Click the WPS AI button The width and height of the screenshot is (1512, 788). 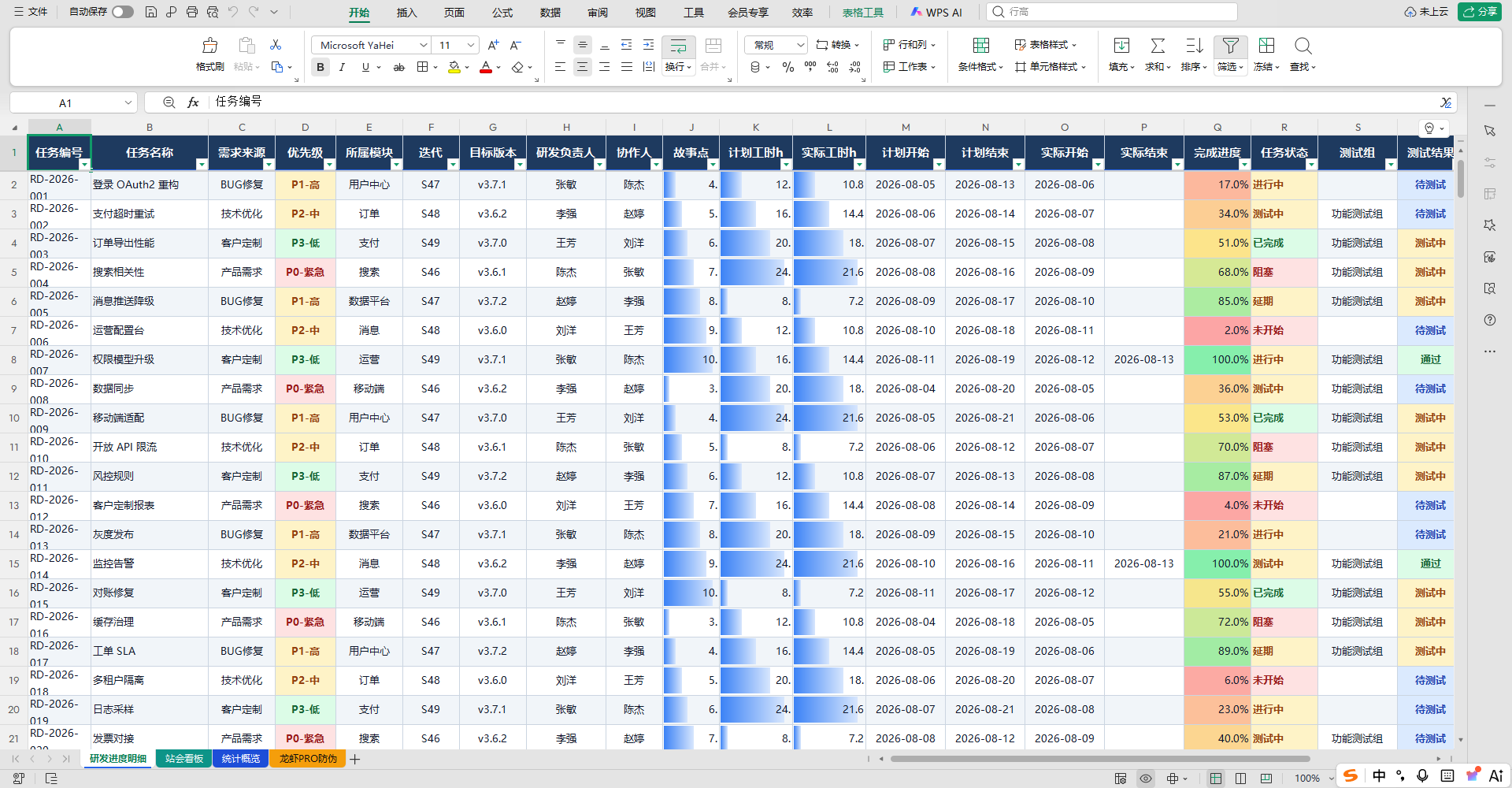936,12
